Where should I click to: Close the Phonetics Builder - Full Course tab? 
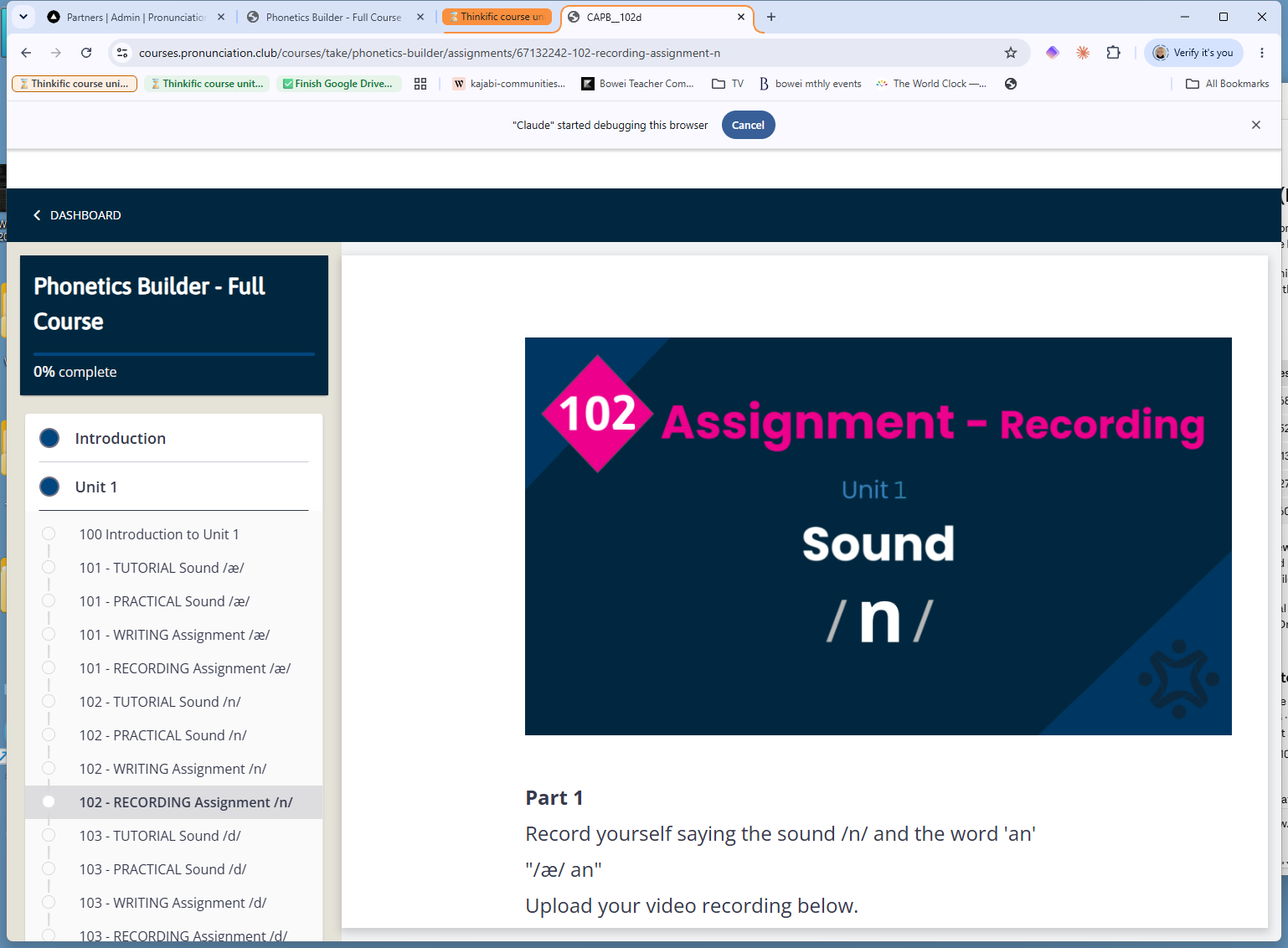[421, 17]
